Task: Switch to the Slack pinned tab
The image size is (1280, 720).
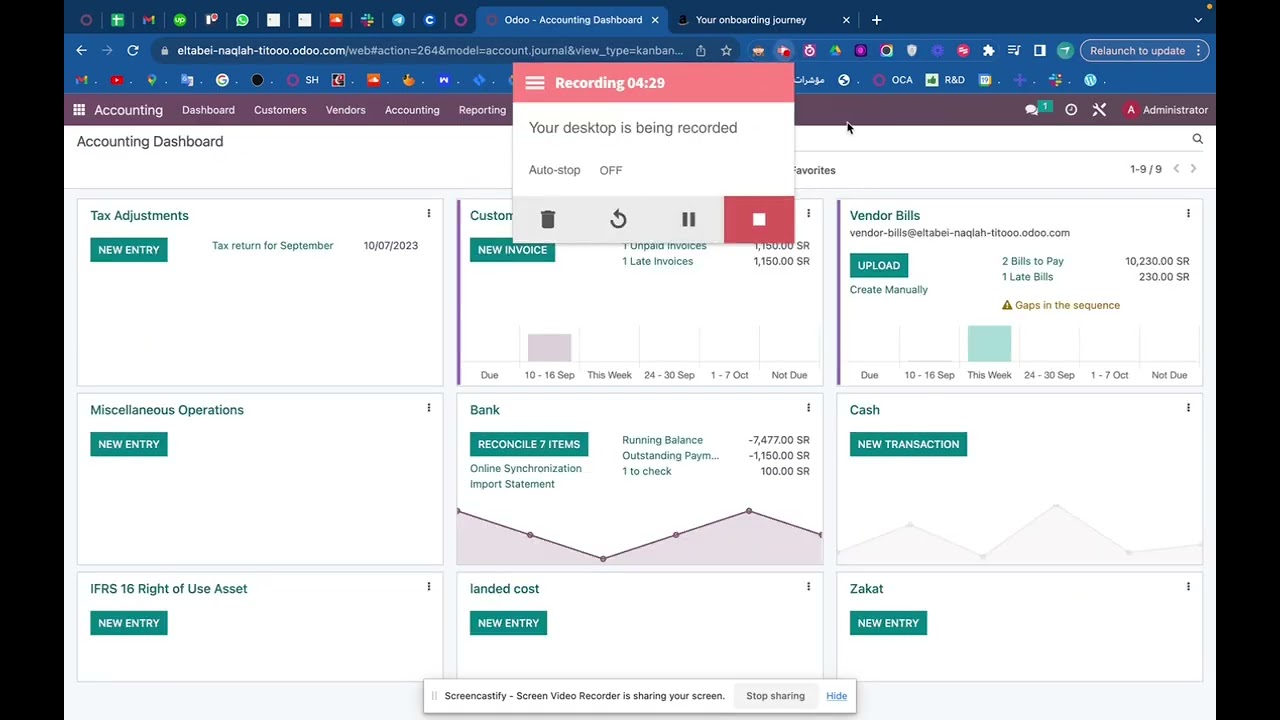Action: tap(367, 20)
